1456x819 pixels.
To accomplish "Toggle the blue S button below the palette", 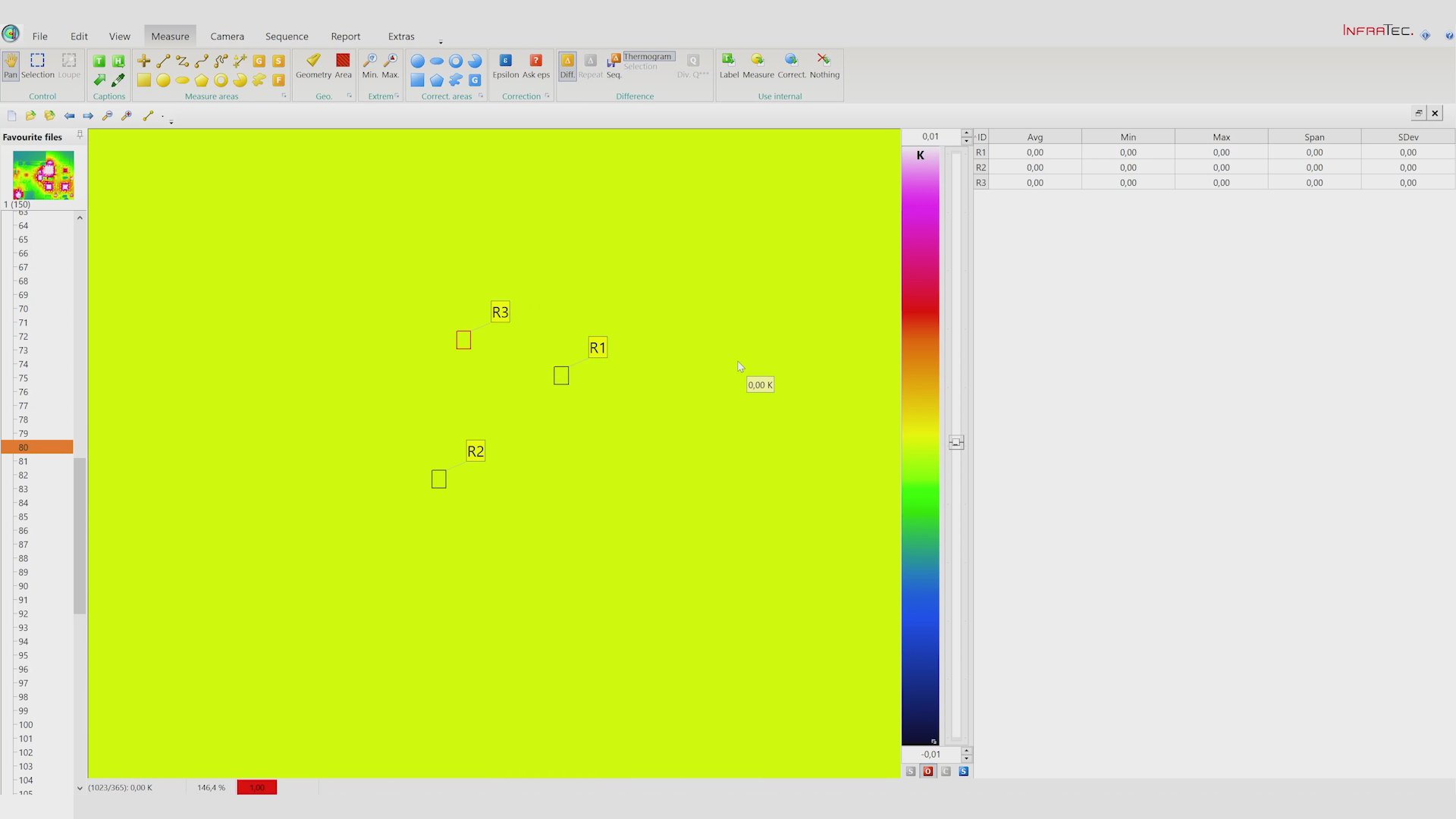I will click(x=963, y=771).
